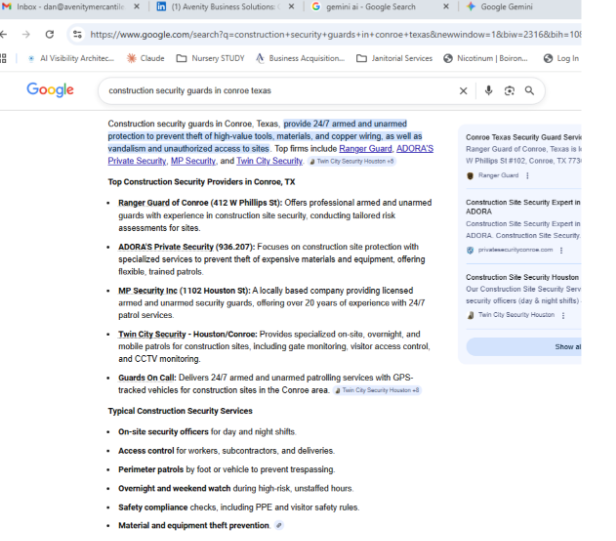The image size is (616, 541).
Task: Select 'Top Construction Security Providers in Conroe, TX' heading
Action: pyautogui.click(x=202, y=182)
